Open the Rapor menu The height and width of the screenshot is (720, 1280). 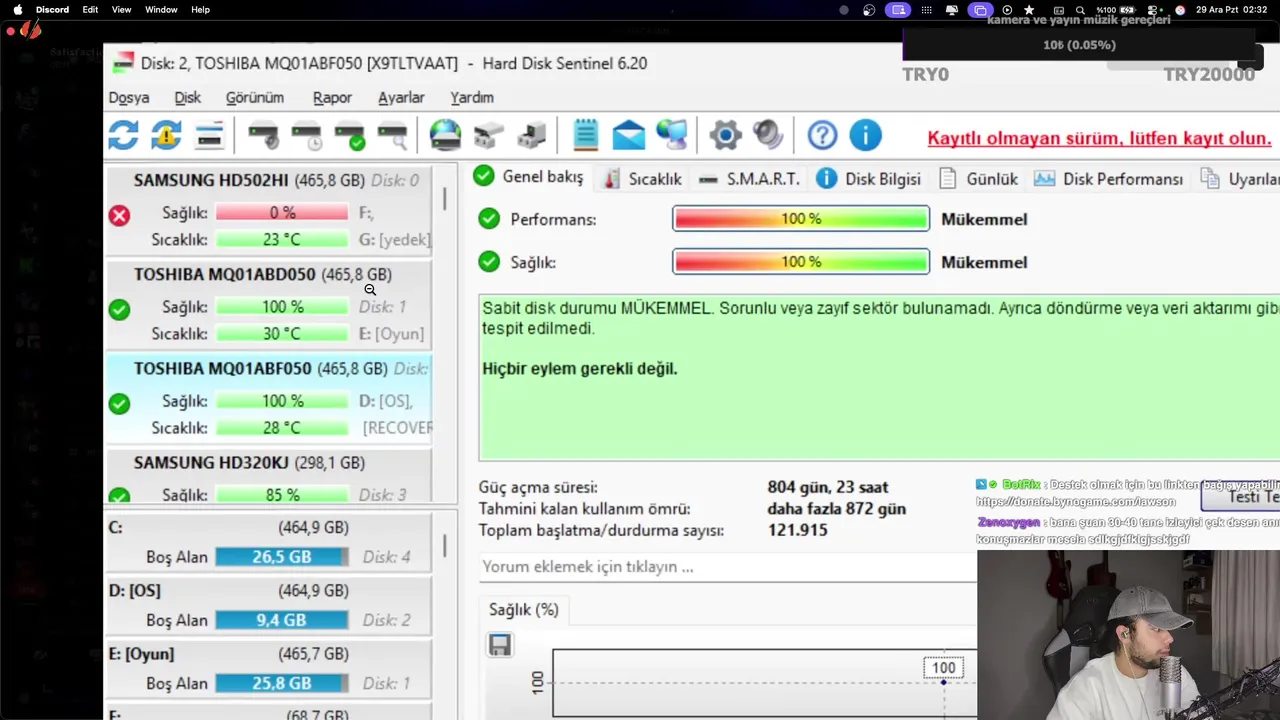point(332,97)
